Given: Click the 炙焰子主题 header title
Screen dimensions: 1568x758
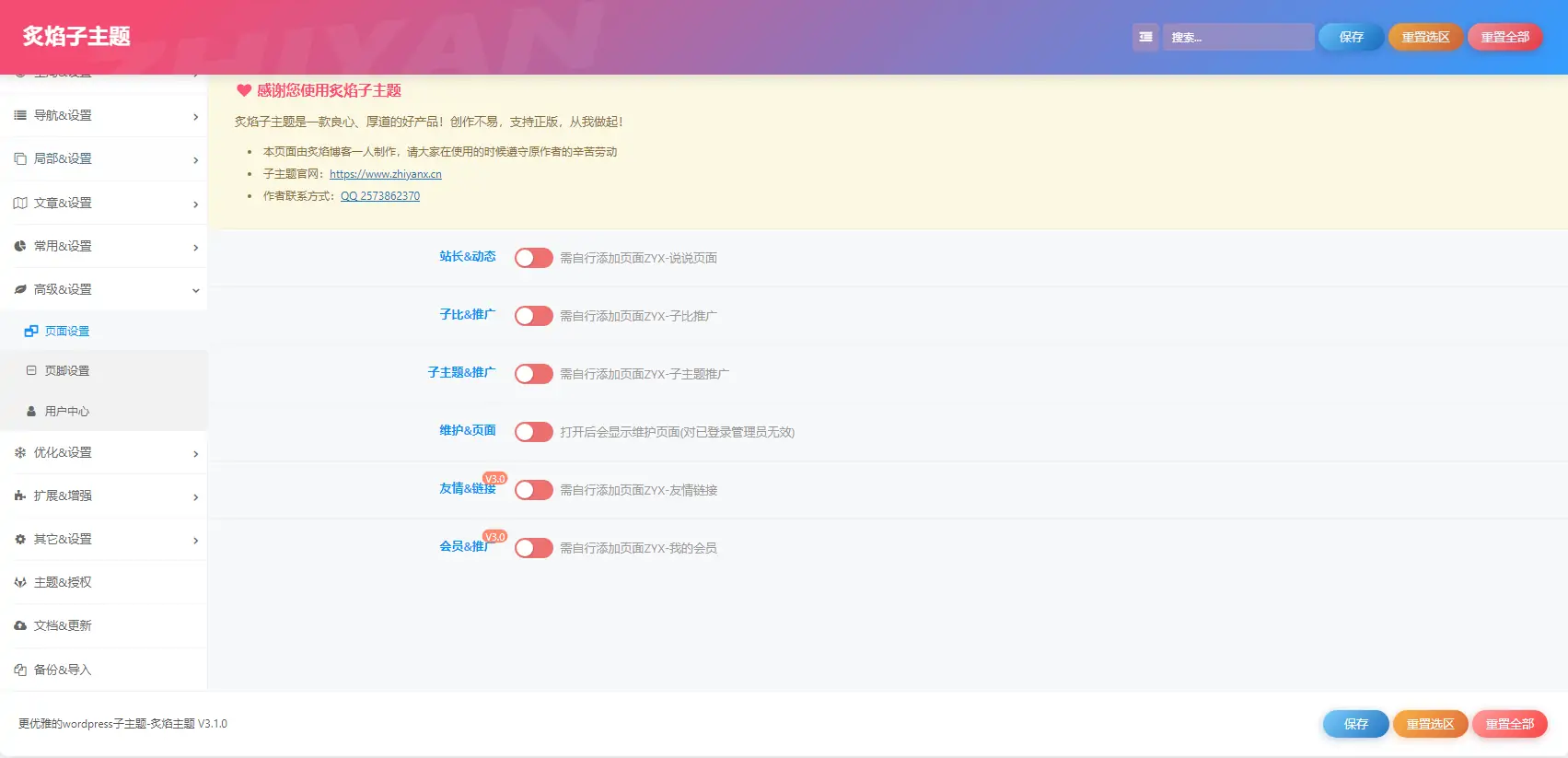Looking at the screenshot, I should (x=76, y=36).
